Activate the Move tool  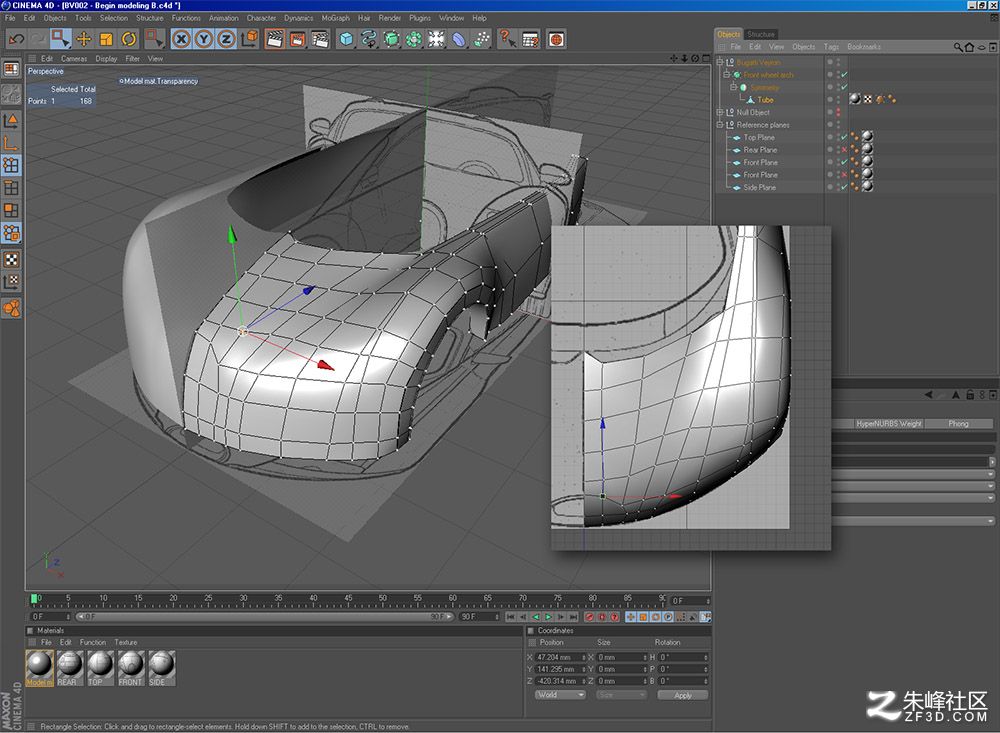[x=84, y=40]
